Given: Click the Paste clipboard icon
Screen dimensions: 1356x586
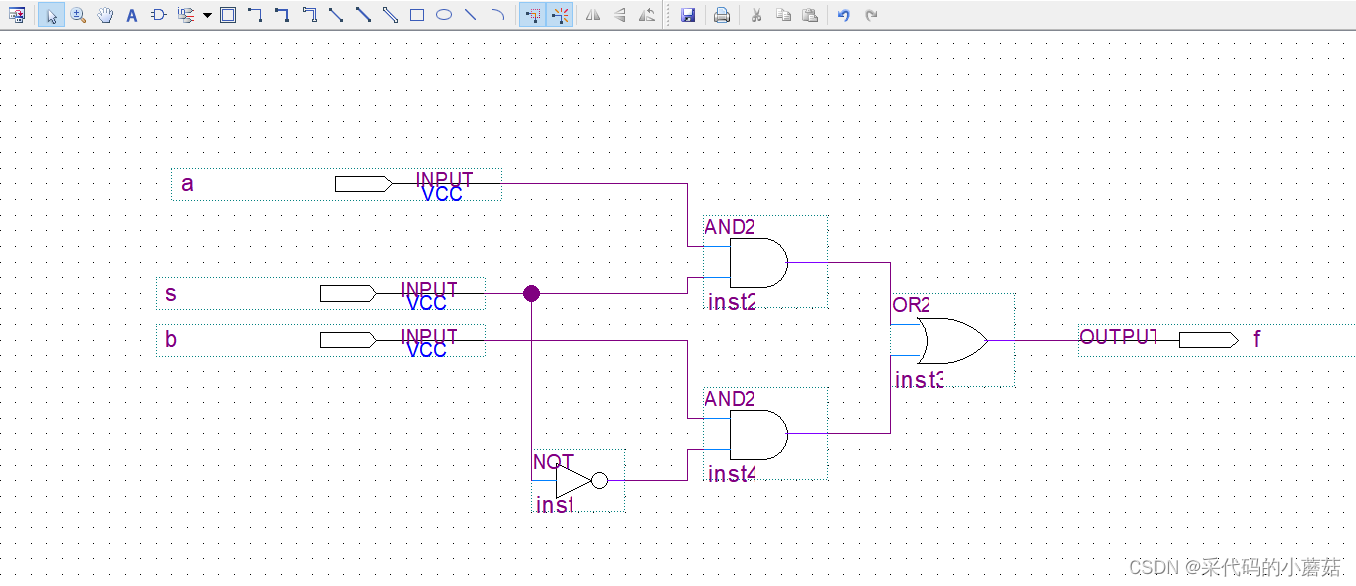Looking at the screenshot, I should 810,15.
